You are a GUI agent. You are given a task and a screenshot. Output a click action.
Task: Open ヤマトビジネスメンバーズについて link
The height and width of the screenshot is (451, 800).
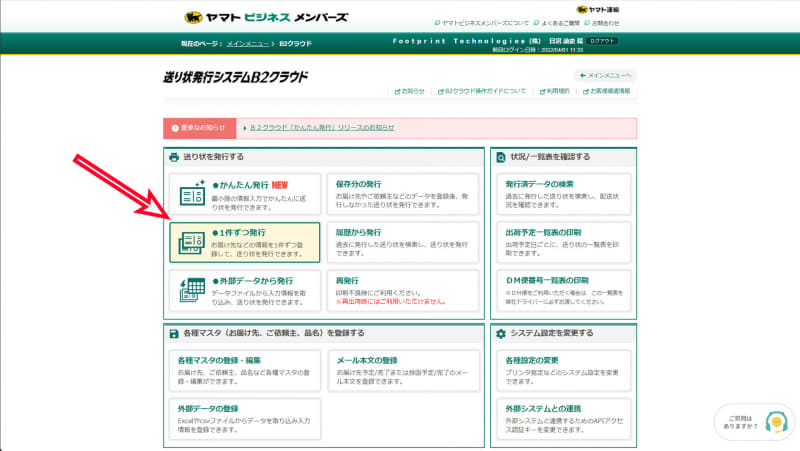click(x=481, y=23)
